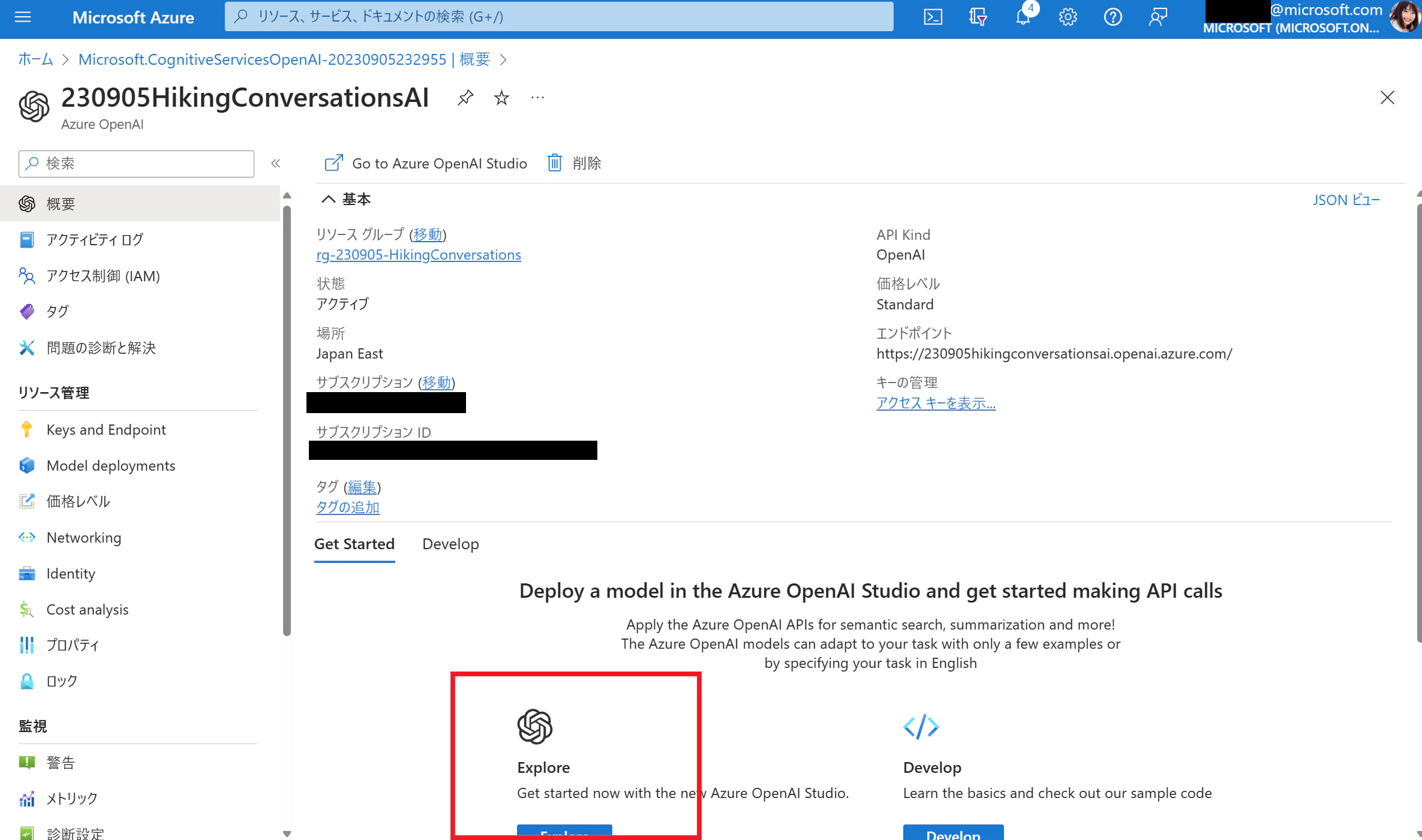The height and width of the screenshot is (840, 1422).
Task: Select the Get Started tab
Action: click(x=354, y=544)
